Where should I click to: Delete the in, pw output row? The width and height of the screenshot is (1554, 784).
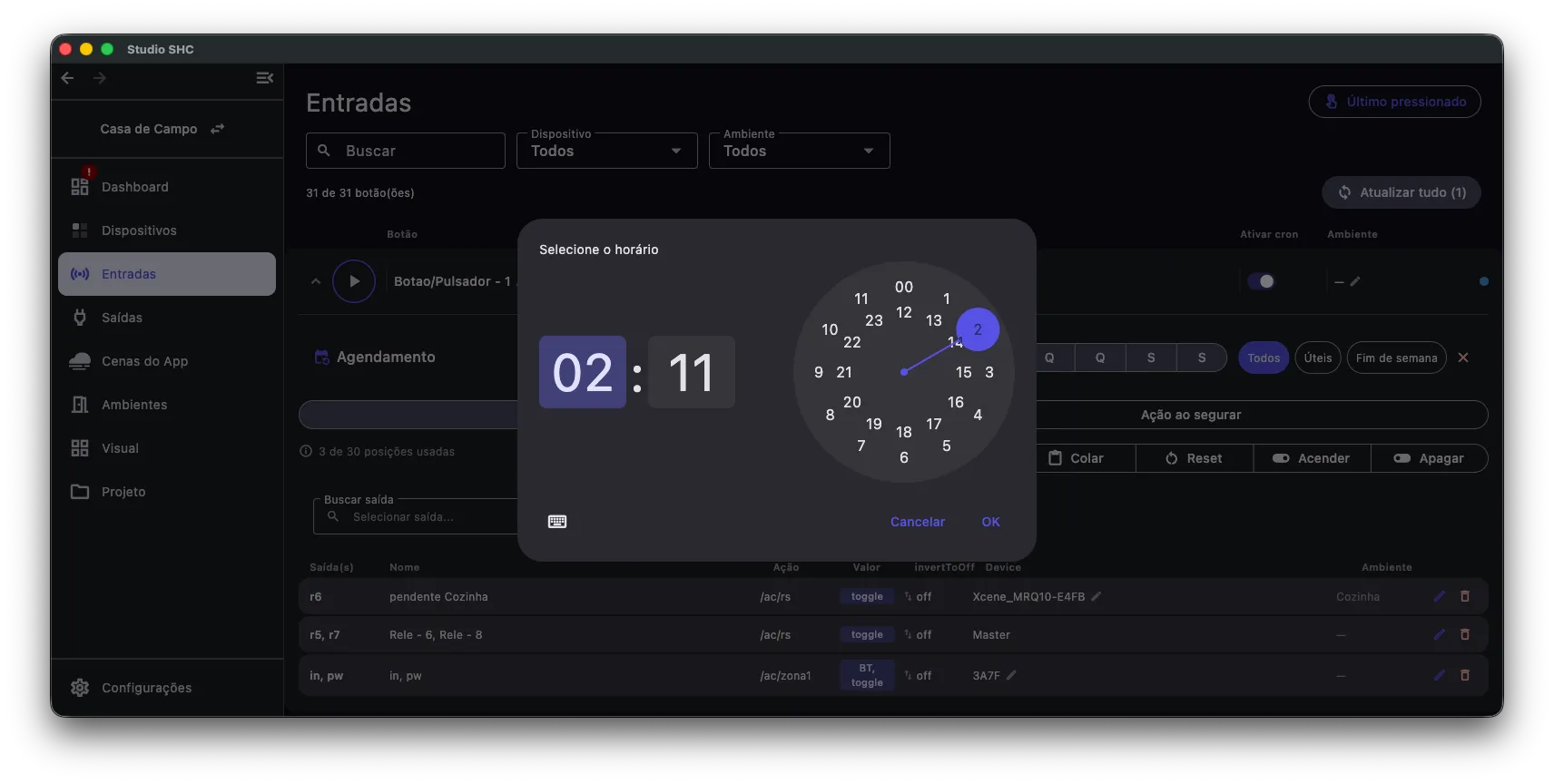(1465, 675)
